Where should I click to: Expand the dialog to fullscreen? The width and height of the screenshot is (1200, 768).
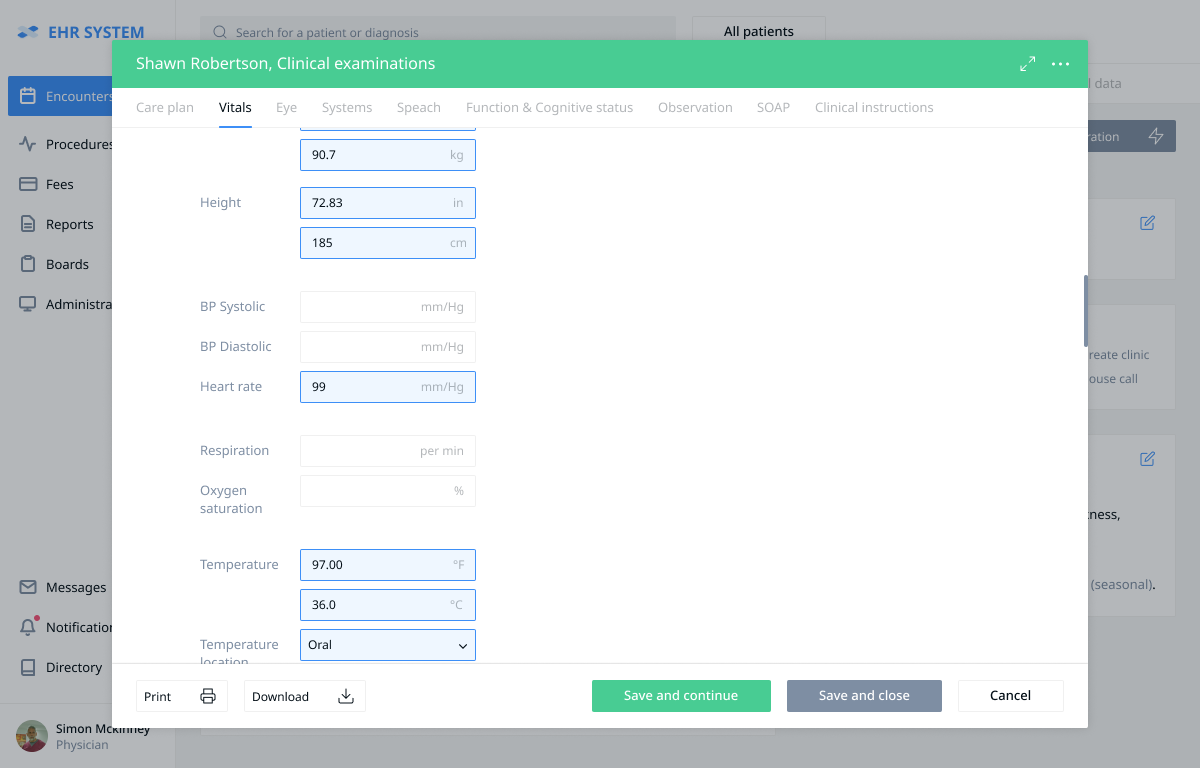(x=1027, y=64)
